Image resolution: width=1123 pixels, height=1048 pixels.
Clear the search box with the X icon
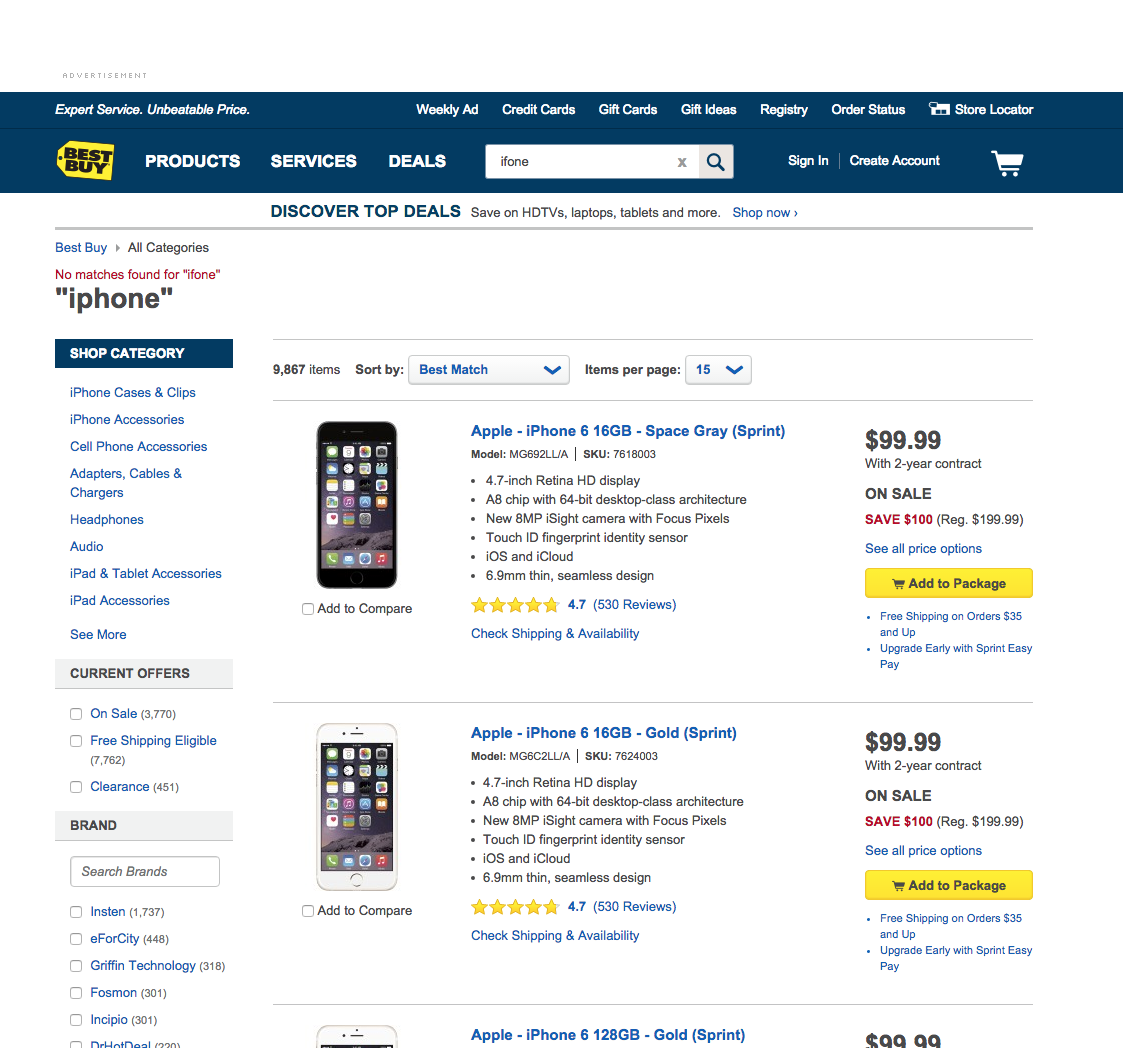click(x=682, y=163)
